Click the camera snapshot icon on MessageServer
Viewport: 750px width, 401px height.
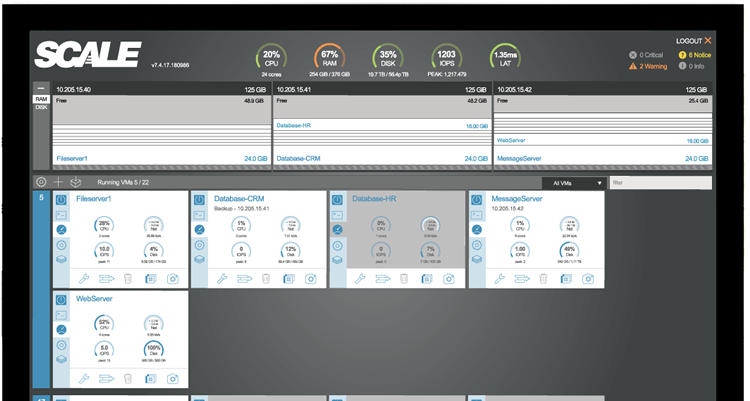click(x=588, y=278)
